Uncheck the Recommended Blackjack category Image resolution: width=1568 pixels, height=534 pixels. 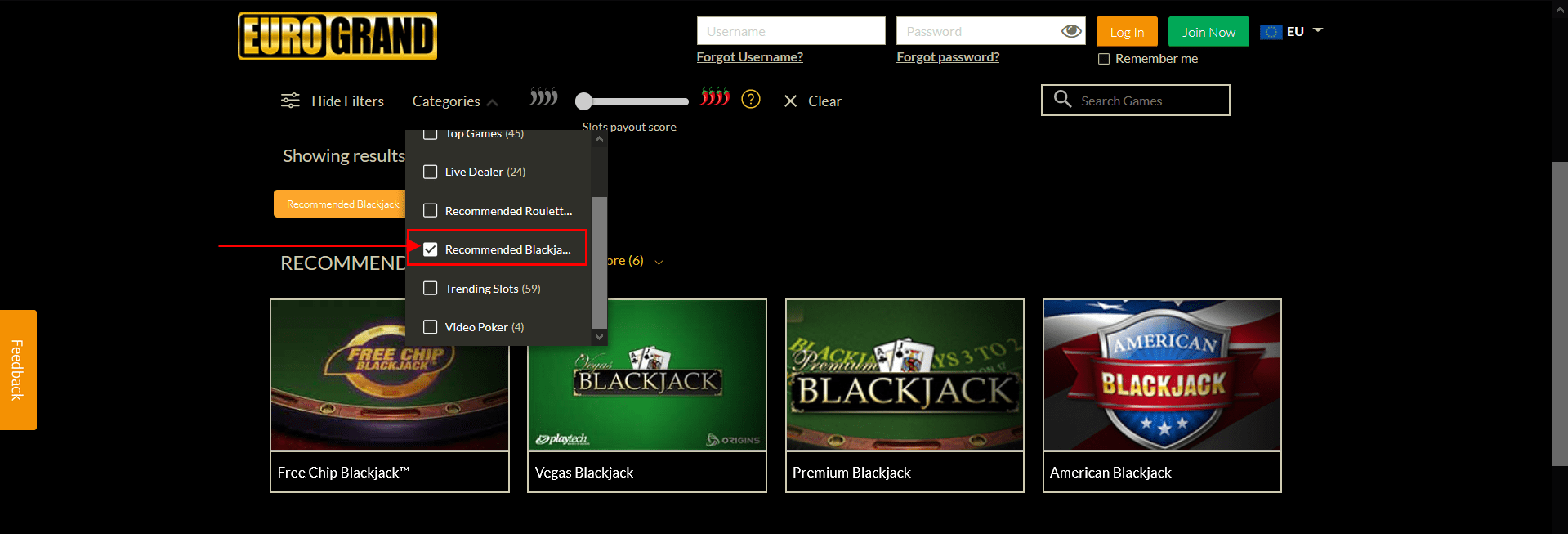coord(431,249)
